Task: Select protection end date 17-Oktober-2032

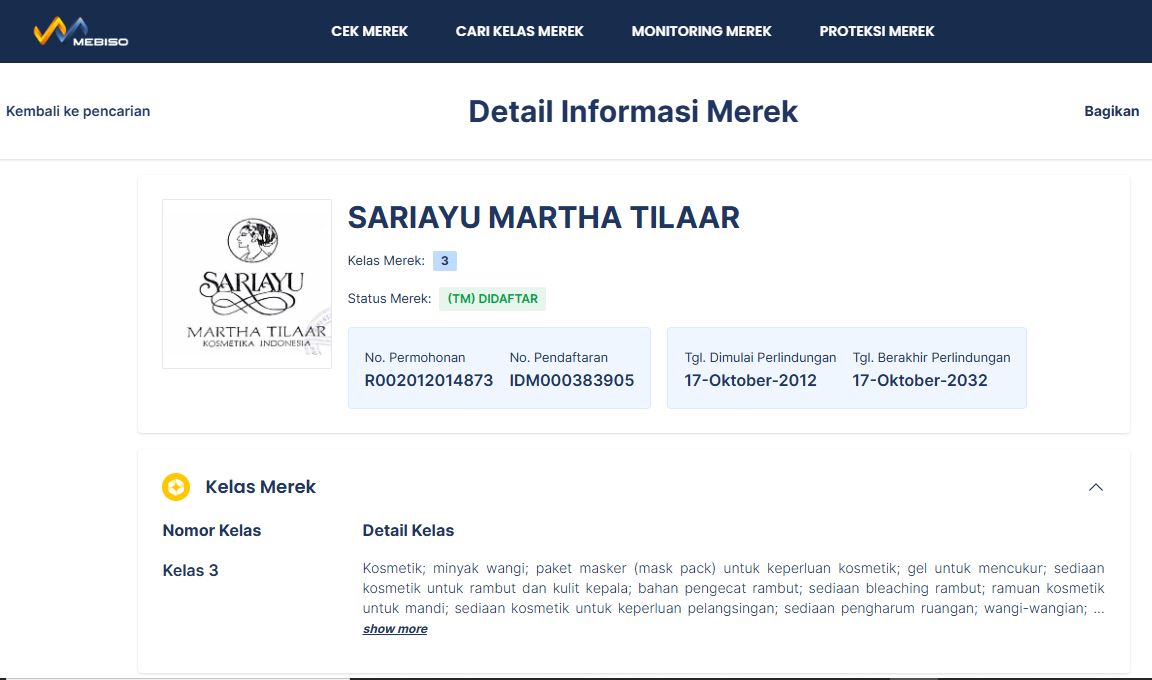Action: pos(920,380)
